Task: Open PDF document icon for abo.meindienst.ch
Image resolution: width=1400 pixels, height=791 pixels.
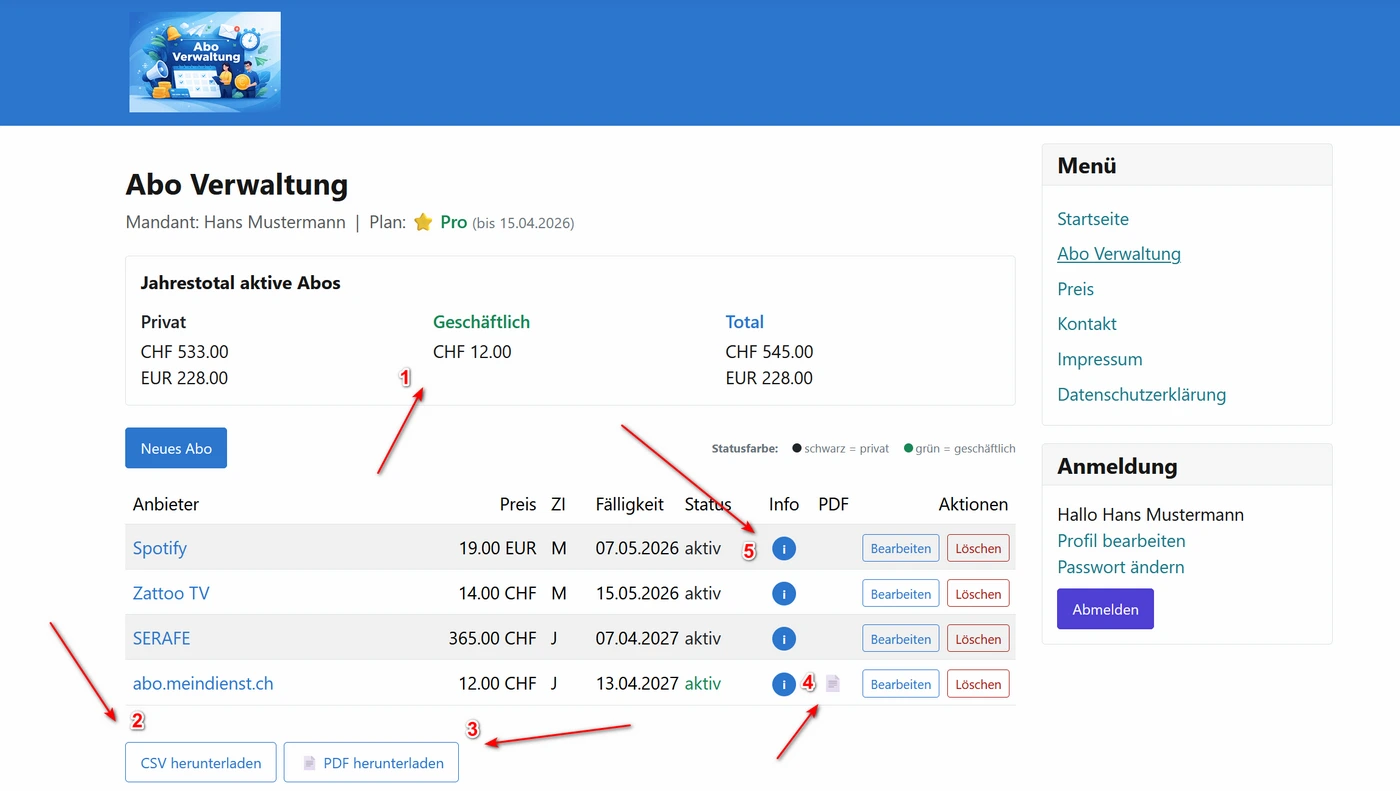Action: click(833, 684)
